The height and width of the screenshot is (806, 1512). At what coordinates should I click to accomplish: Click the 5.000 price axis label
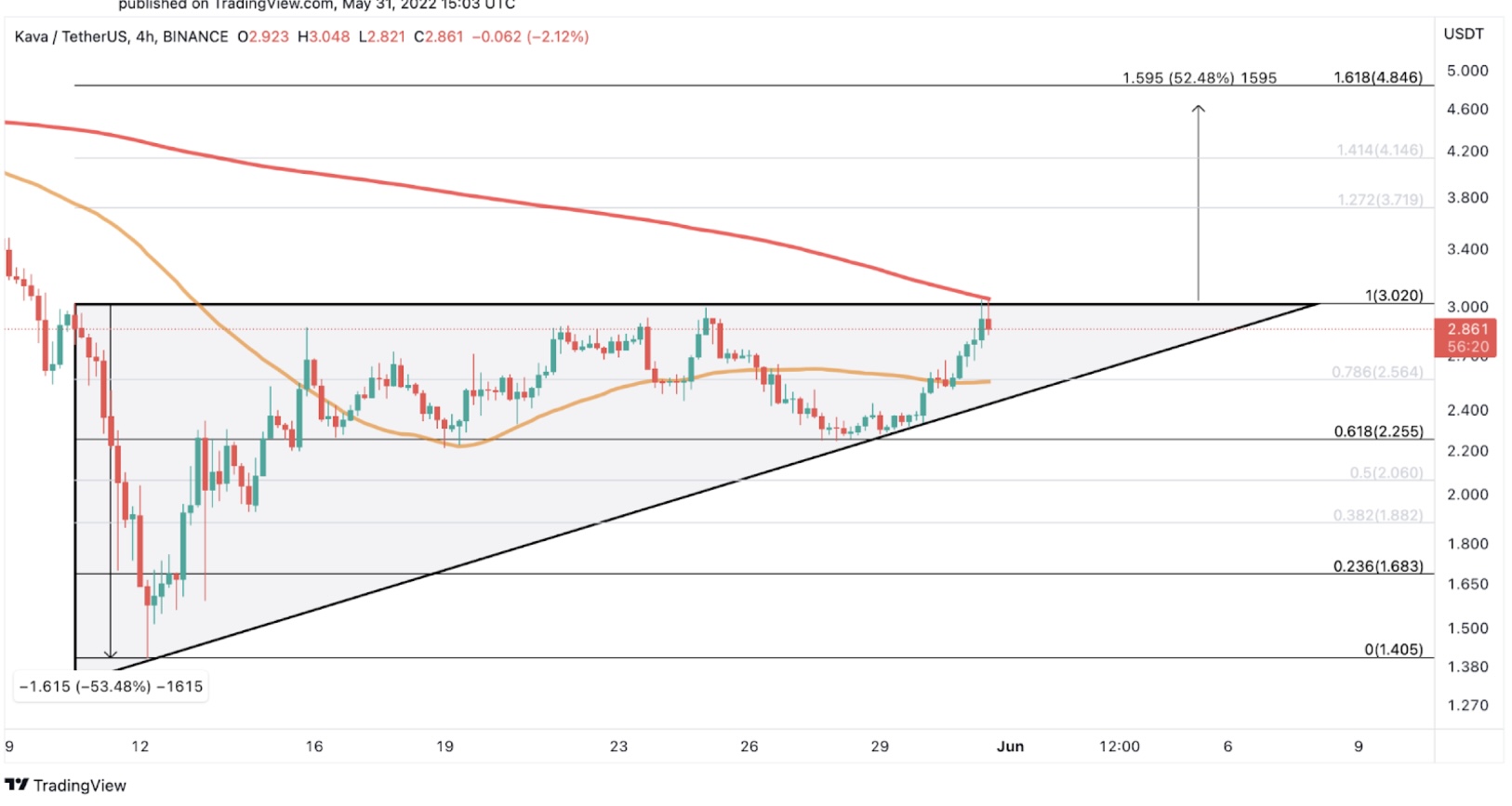[1468, 71]
